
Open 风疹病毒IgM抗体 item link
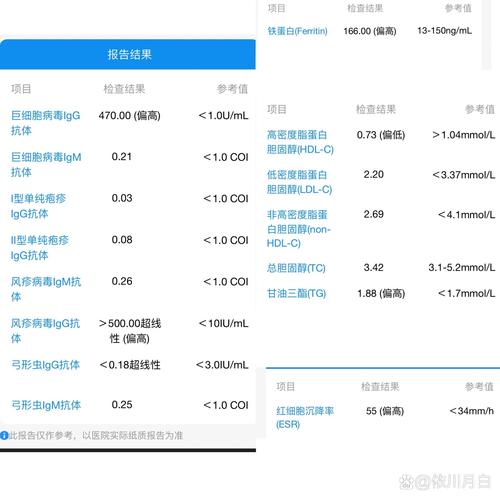point(46,289)
